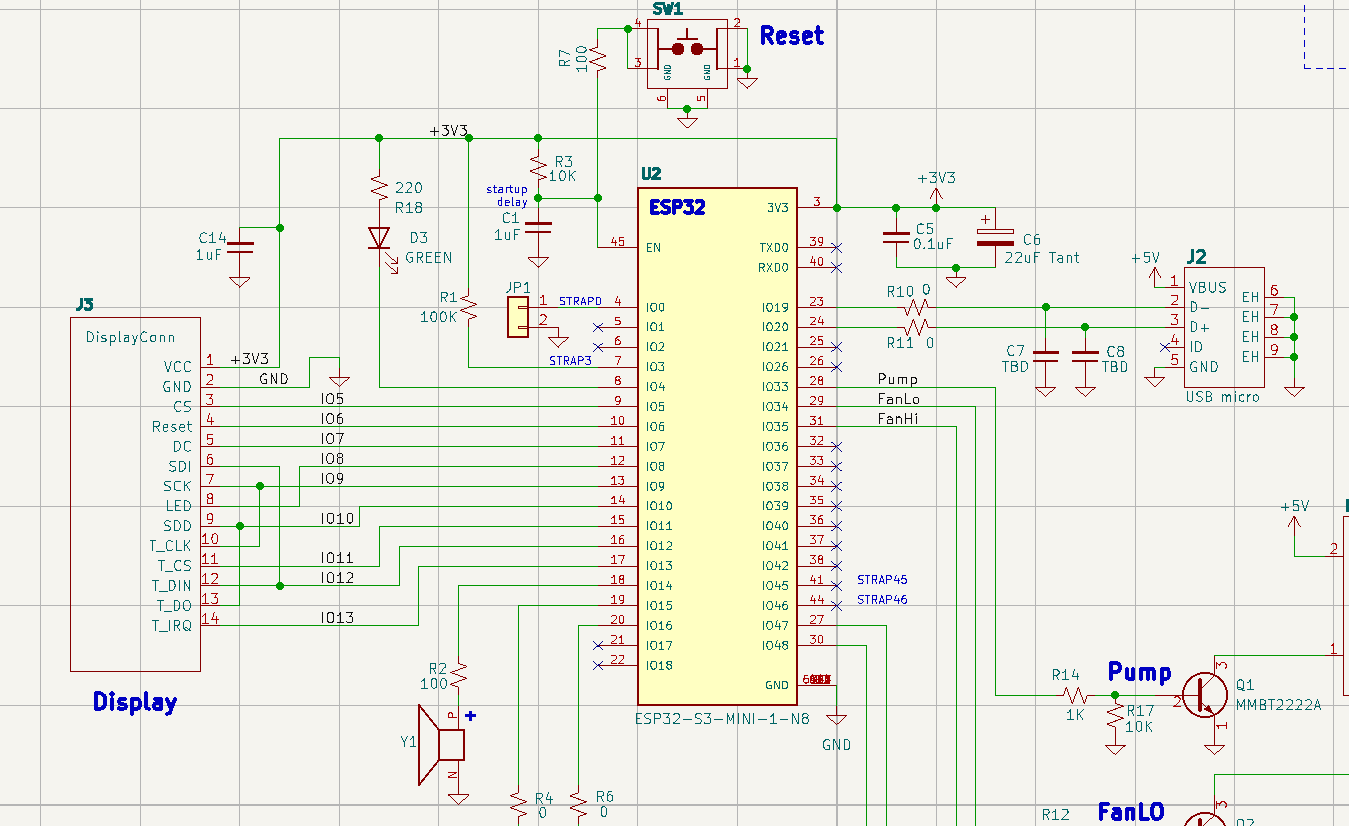Click the 'FanLo' net label at IO34

pos(899,400)
